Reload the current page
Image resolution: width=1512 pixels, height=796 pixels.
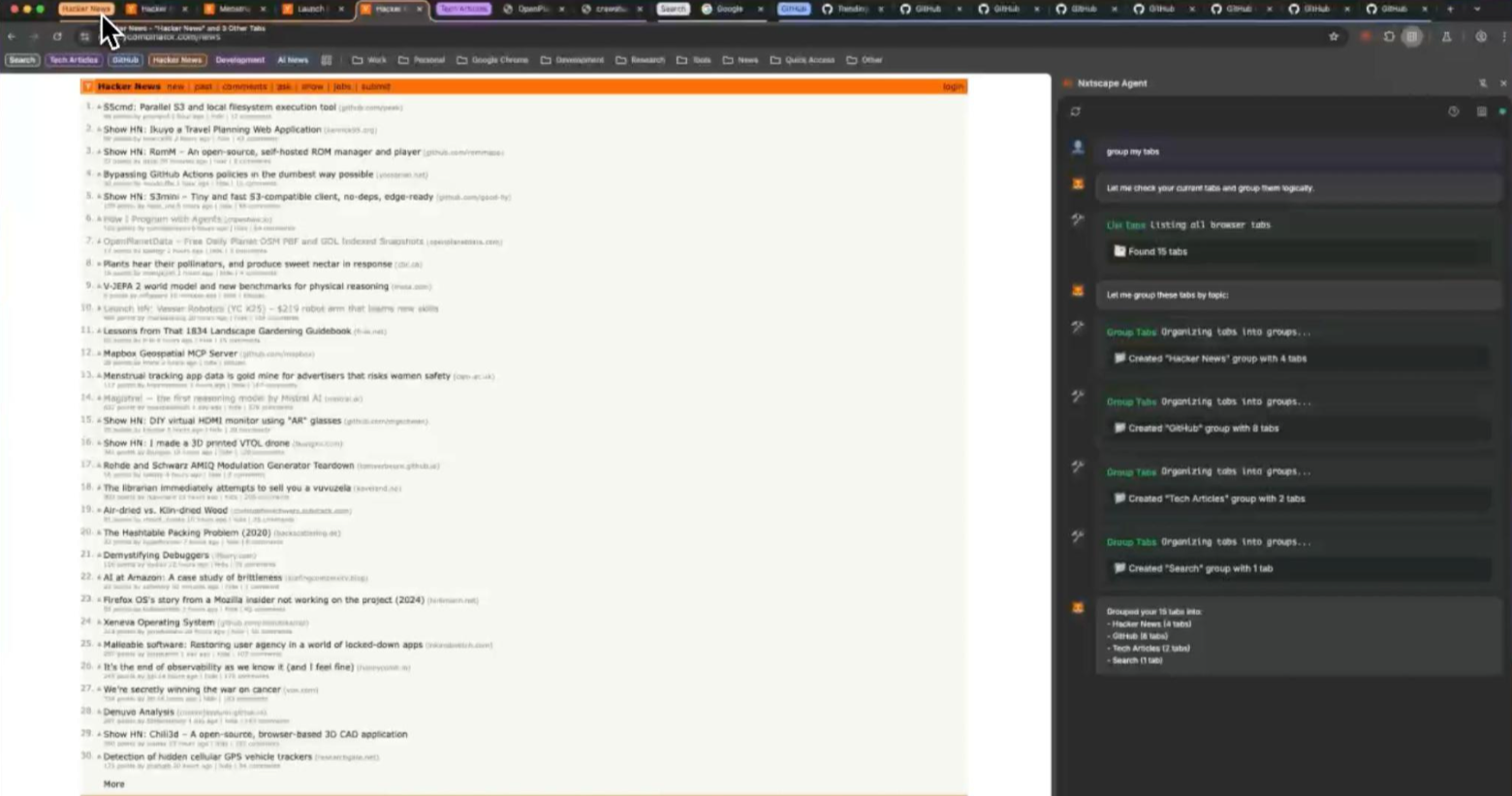pyautogui.click(x=57, y=37)
